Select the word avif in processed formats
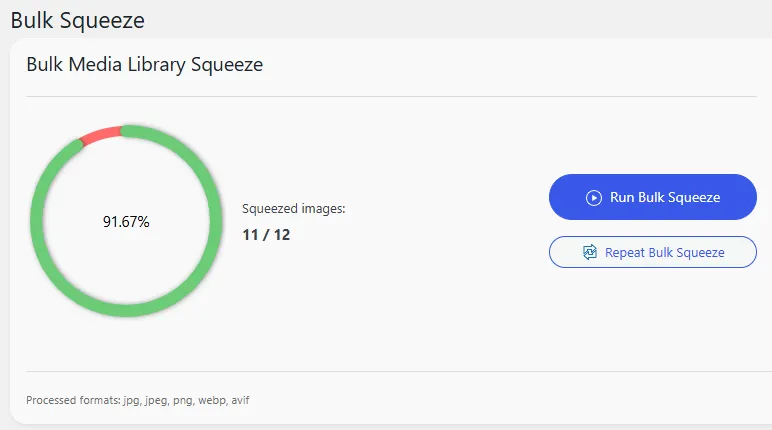Viewport: 772px width, 430px height. 240,400
